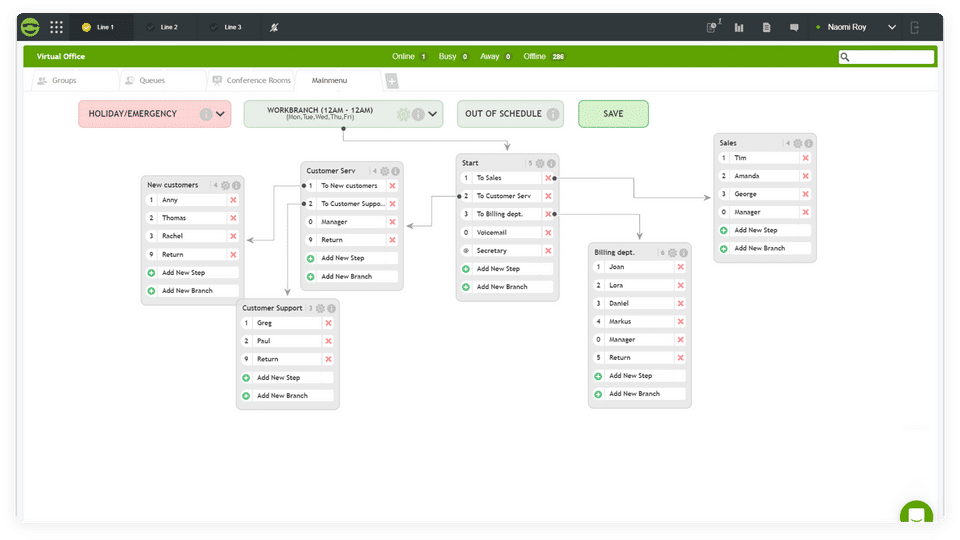
Task: Switch to the Queues tab
Action: click(x=162, y=81)
